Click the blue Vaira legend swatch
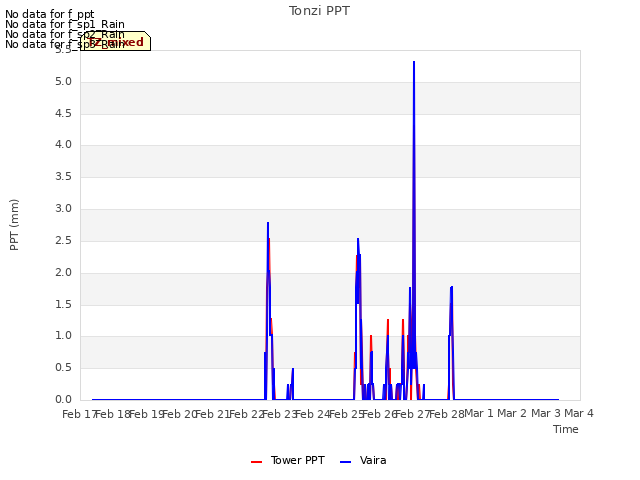 point(345,462)
